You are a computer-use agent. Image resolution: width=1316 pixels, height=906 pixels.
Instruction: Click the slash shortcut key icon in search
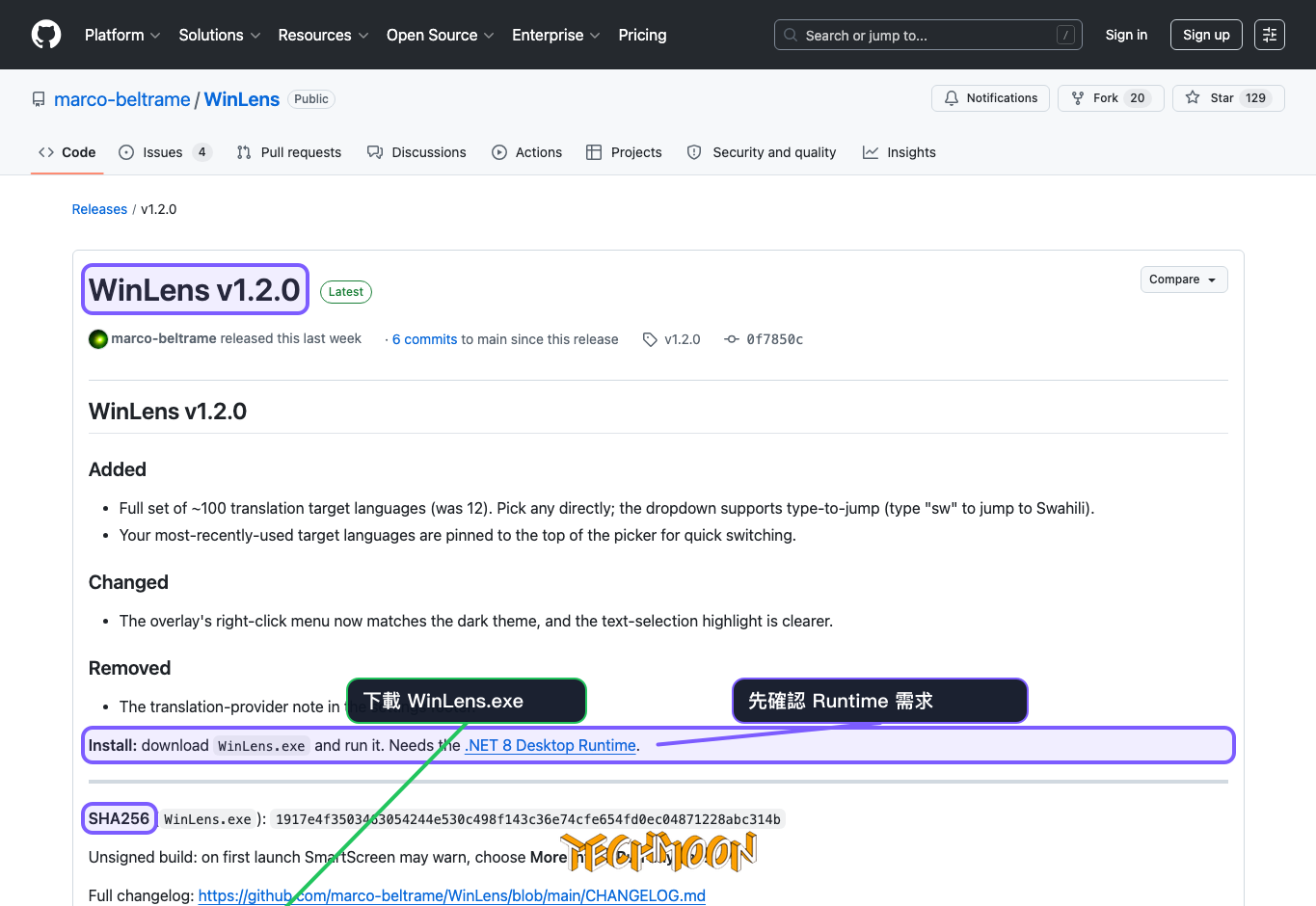pos(1065,35)
